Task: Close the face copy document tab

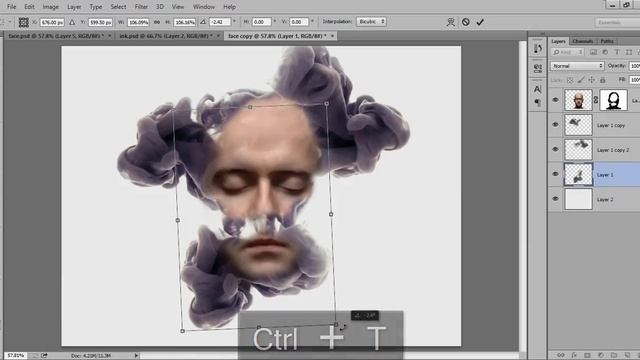Action: (332, 36)
